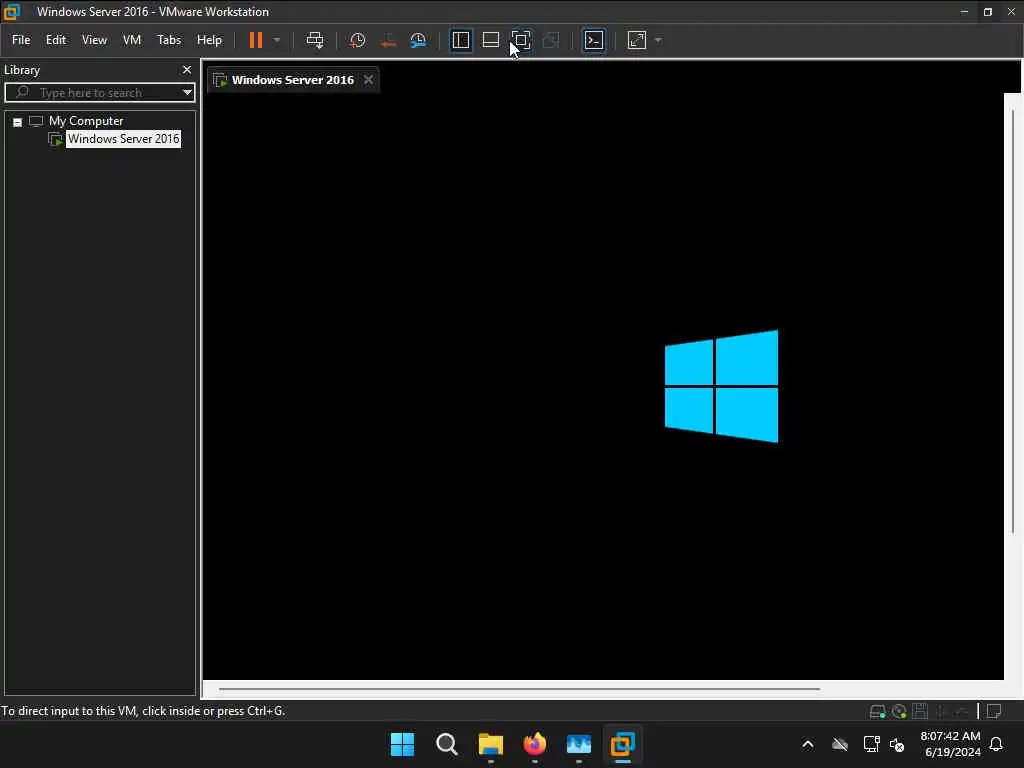
Task: Open the Windows Start menu
Action: pyautogui.click(x=402, y=744)
